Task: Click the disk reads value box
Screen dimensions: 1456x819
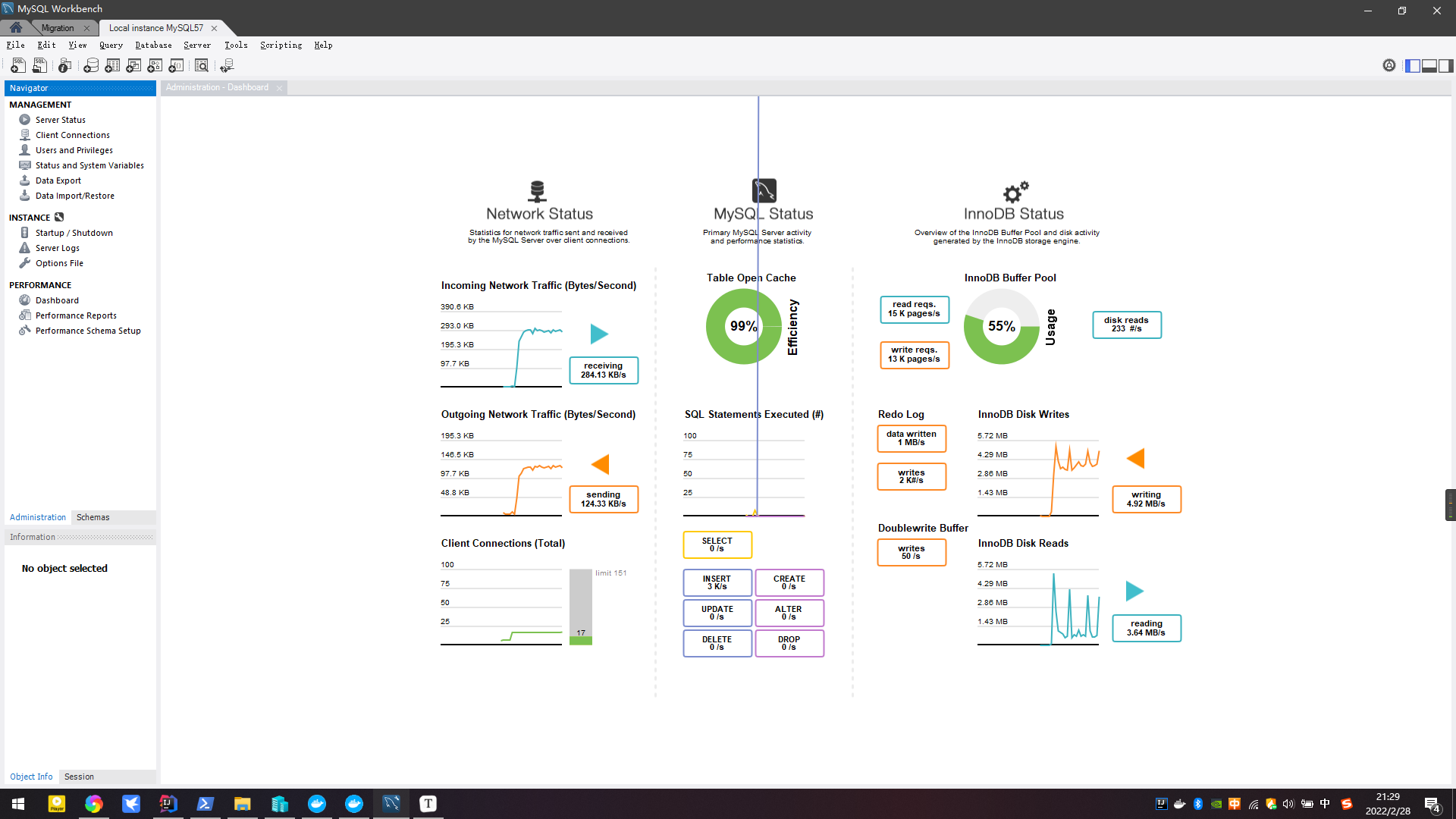Action: click(x=1127, y=325)
